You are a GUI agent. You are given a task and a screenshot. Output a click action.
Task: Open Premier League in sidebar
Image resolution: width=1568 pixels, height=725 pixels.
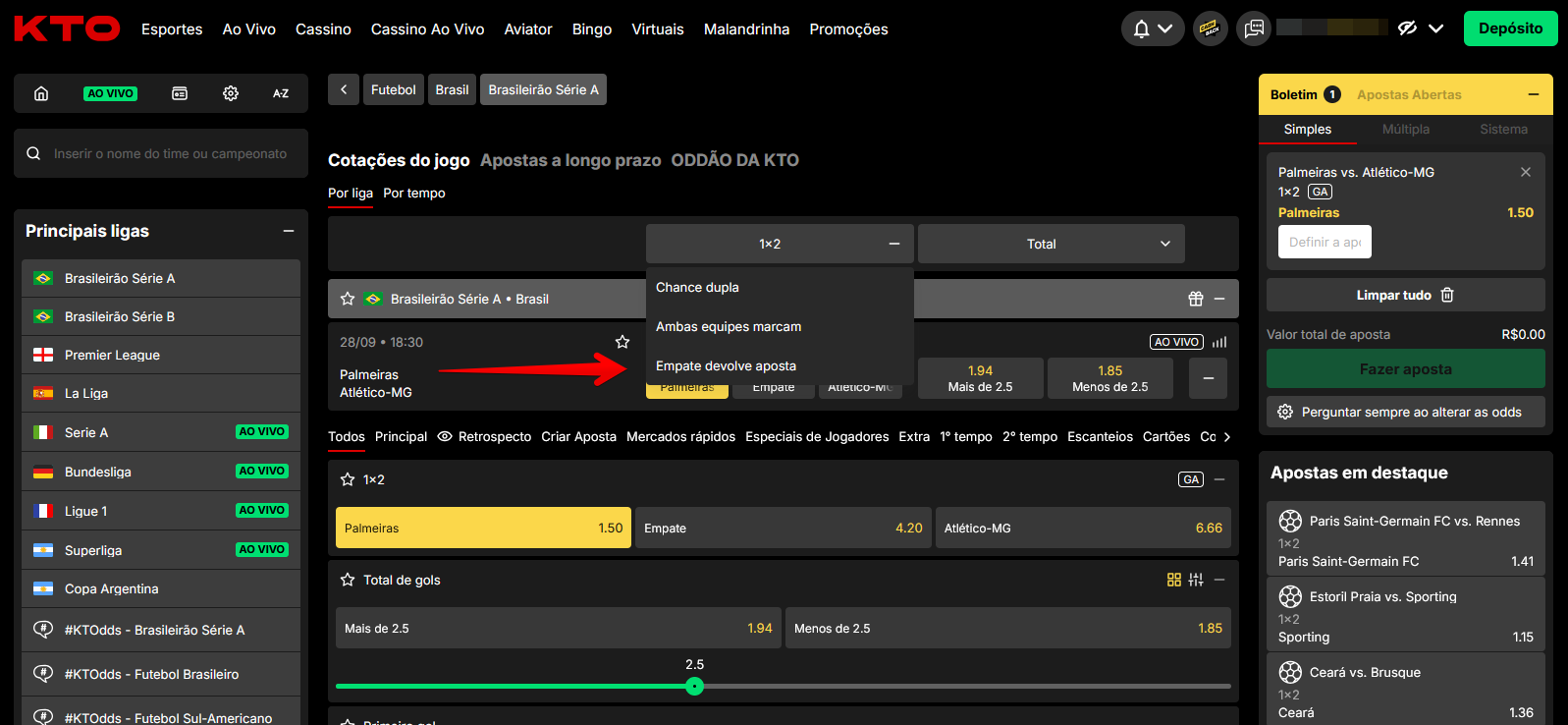coord(161,355)
